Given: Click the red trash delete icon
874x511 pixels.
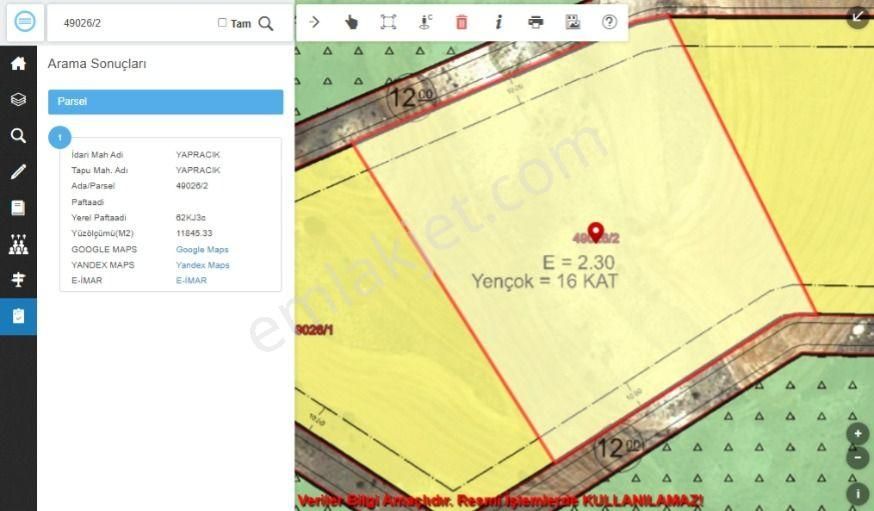Looking at the screenshot, I should click(461, 22).
